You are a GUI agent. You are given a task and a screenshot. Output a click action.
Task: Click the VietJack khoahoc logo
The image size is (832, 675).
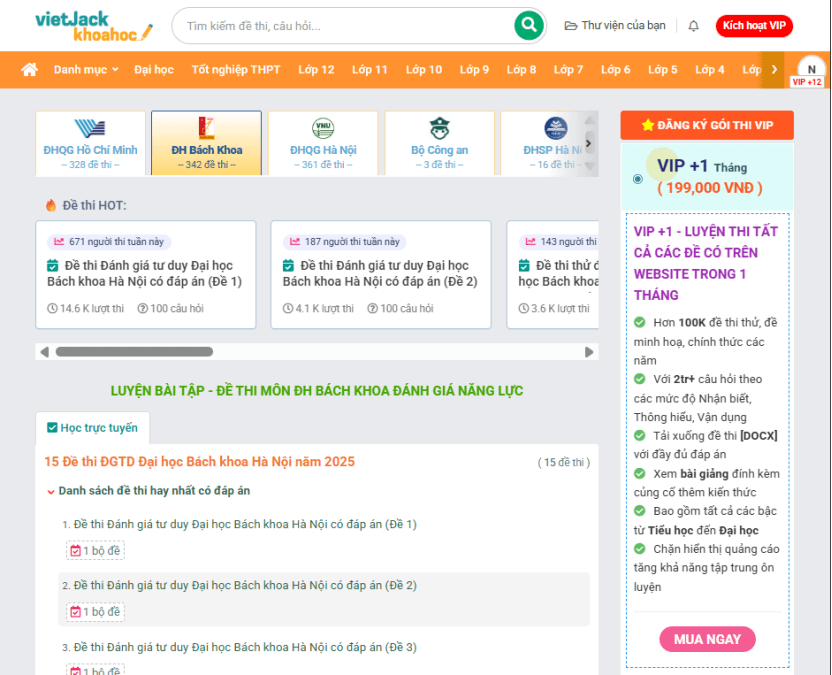point(94,26)
